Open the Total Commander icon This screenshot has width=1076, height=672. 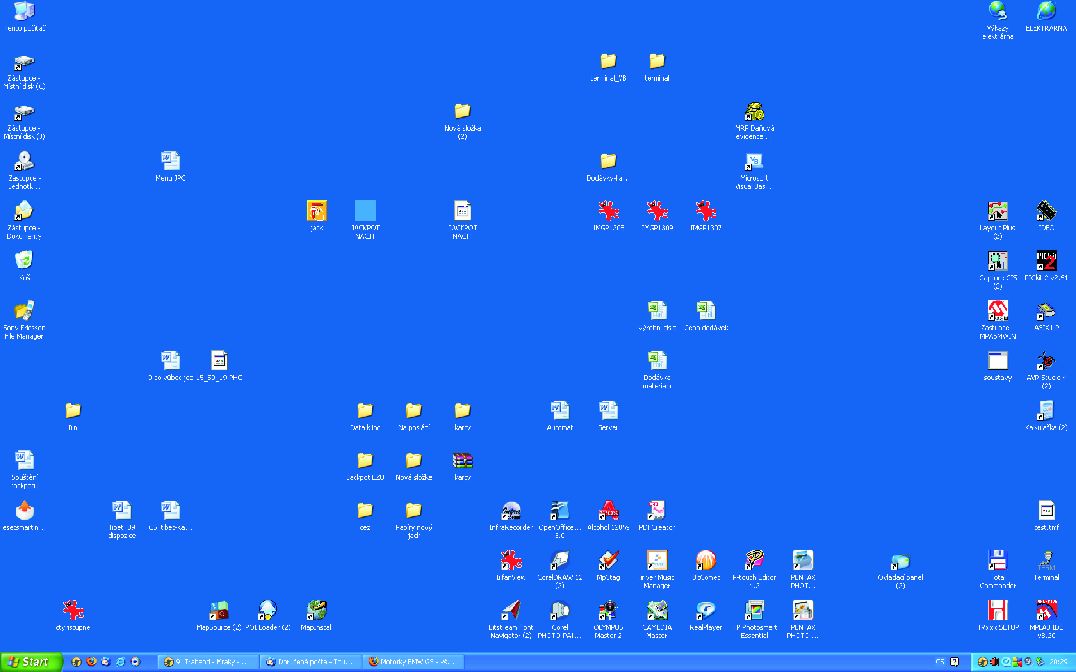point(996,562)
